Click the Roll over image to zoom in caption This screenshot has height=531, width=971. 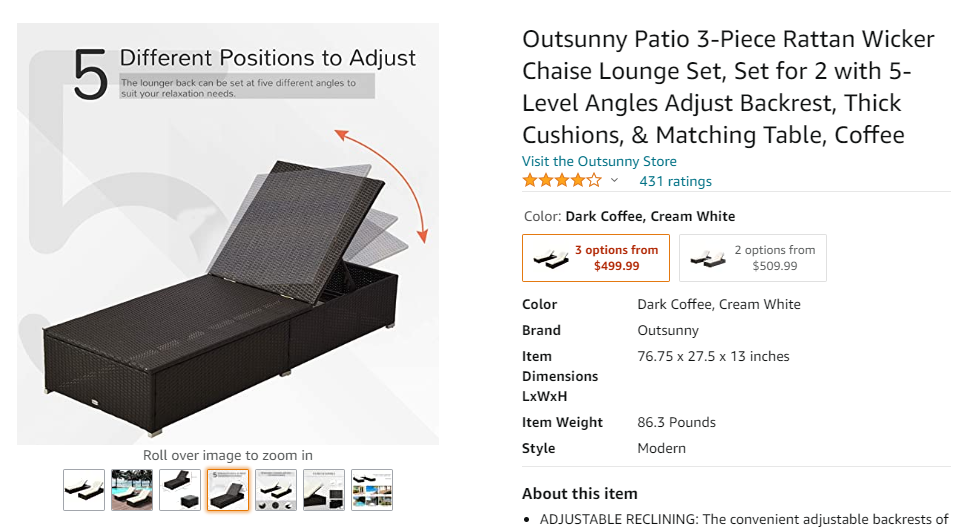coord(228,455)
